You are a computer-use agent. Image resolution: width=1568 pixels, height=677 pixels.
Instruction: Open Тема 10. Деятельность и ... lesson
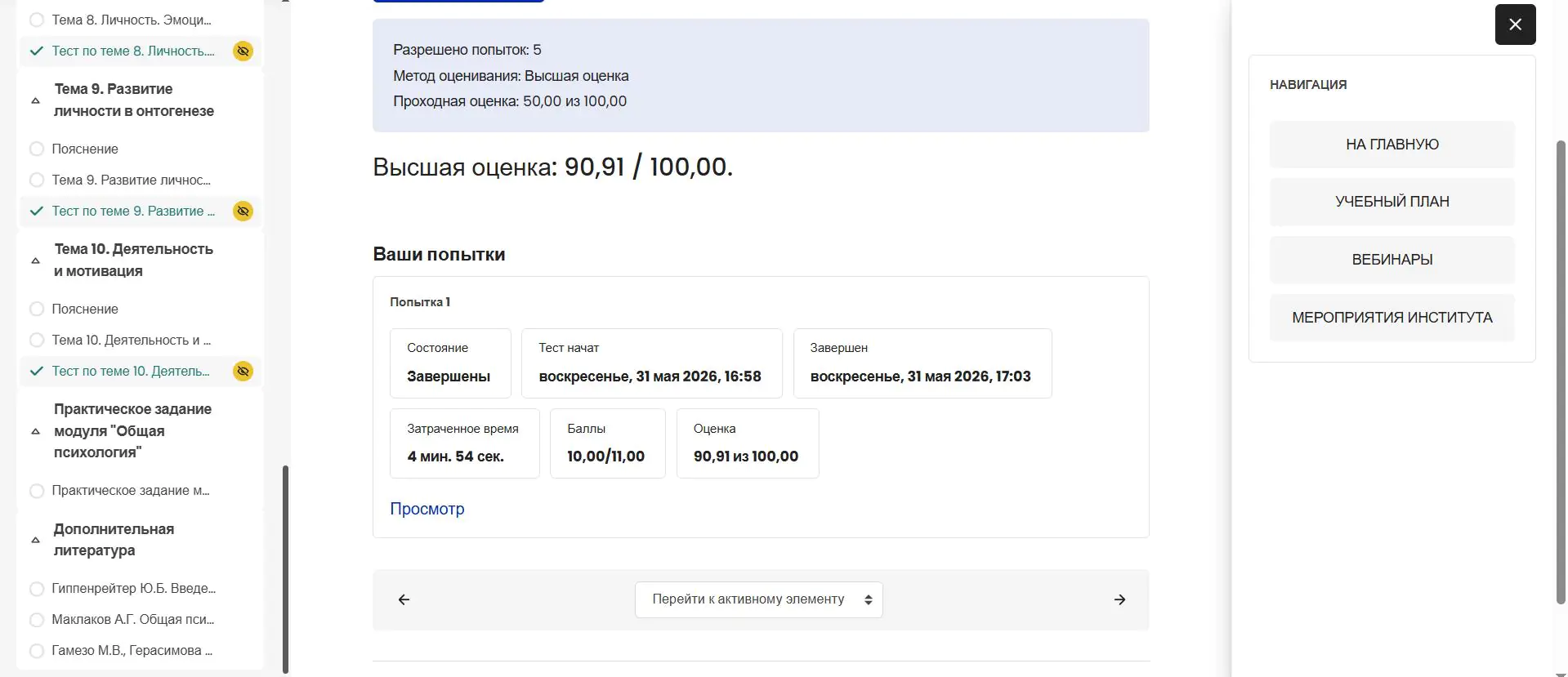[x=131, y=340]
